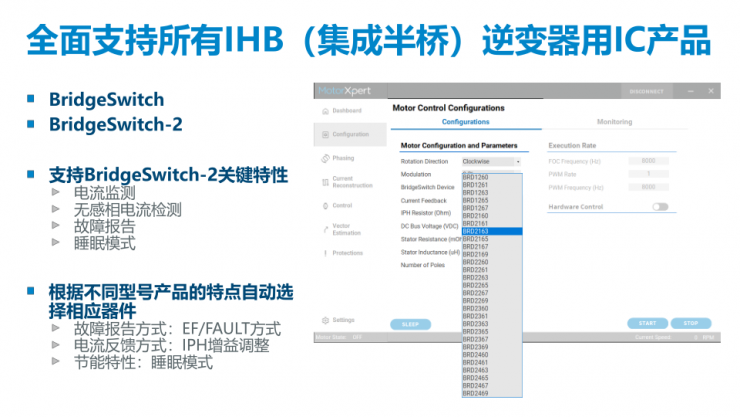Open the Protections warning icon
The height and width of the screenshot is (417, 740).
(324, 253)
